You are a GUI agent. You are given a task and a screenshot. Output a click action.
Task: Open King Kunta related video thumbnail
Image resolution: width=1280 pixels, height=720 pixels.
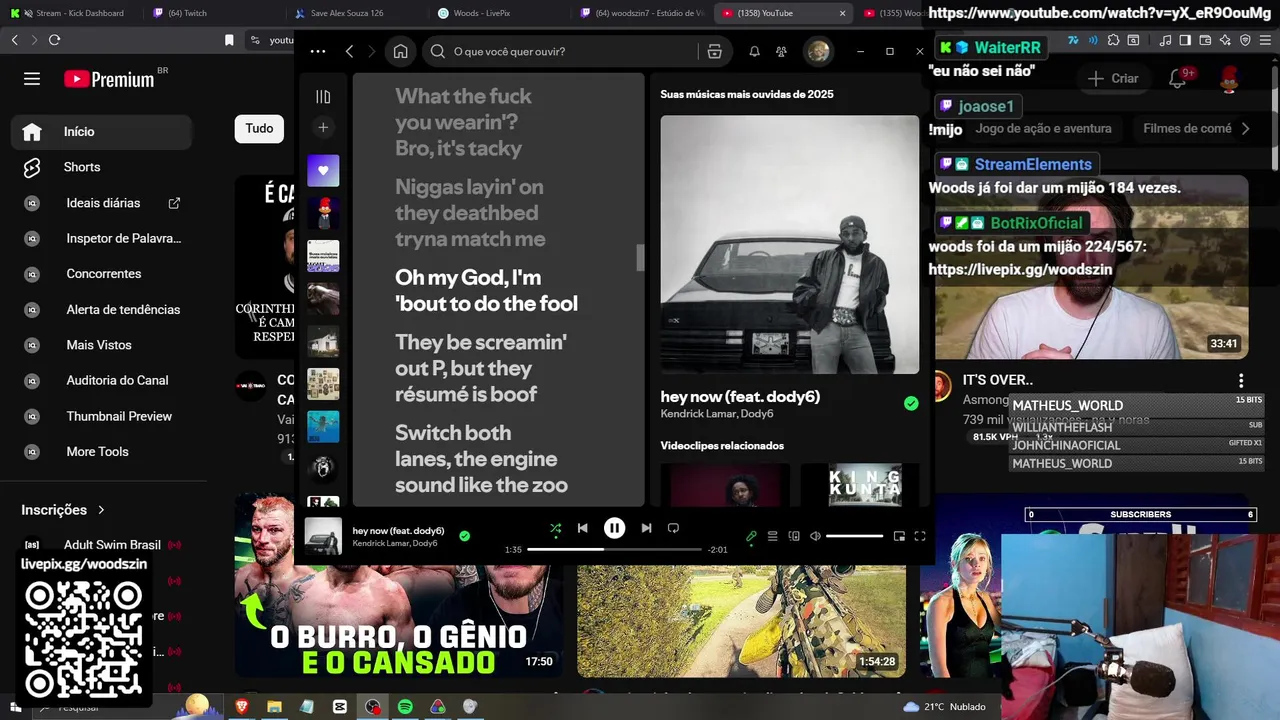coord(860,484)
